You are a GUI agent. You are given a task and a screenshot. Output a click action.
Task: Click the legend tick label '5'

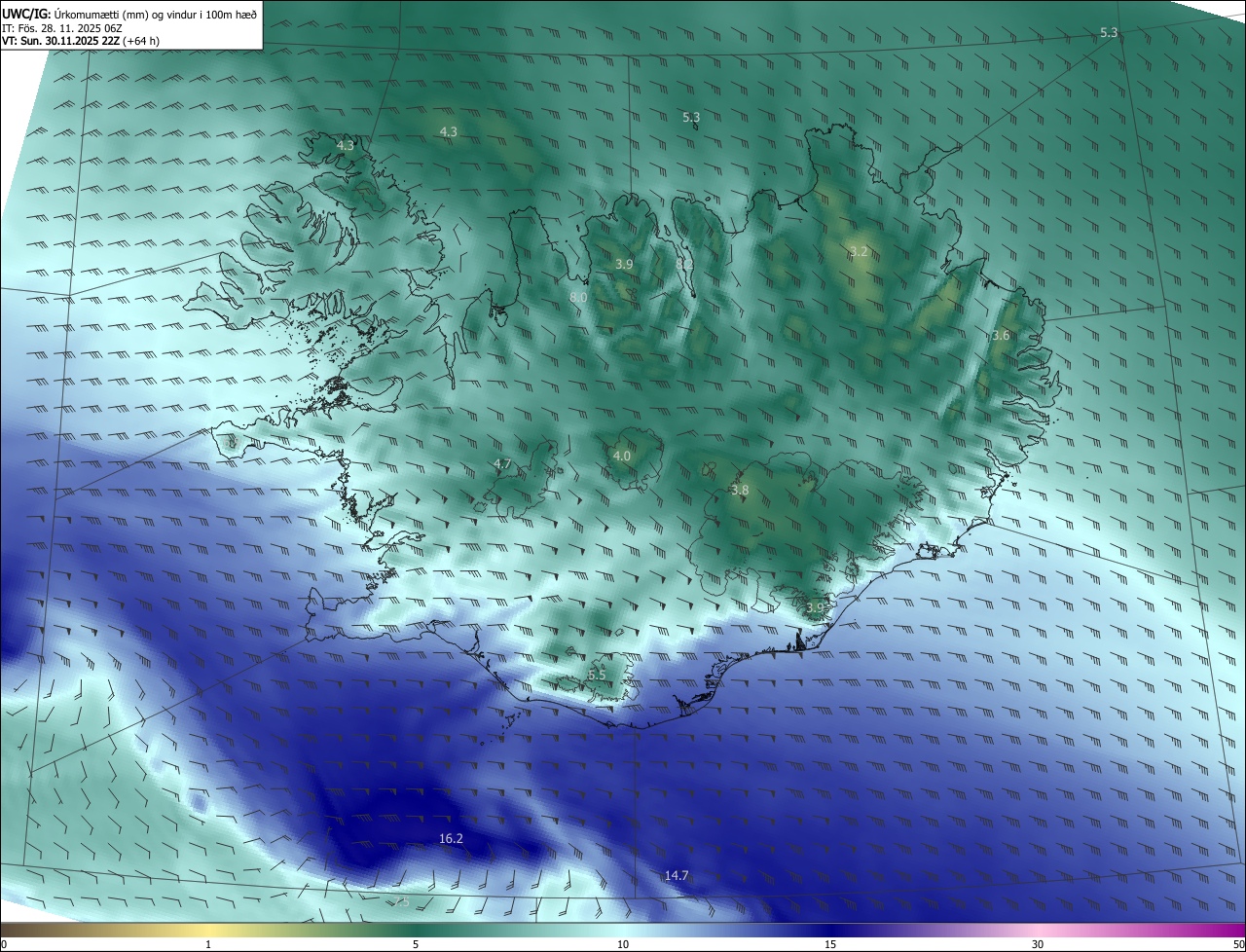416,944
